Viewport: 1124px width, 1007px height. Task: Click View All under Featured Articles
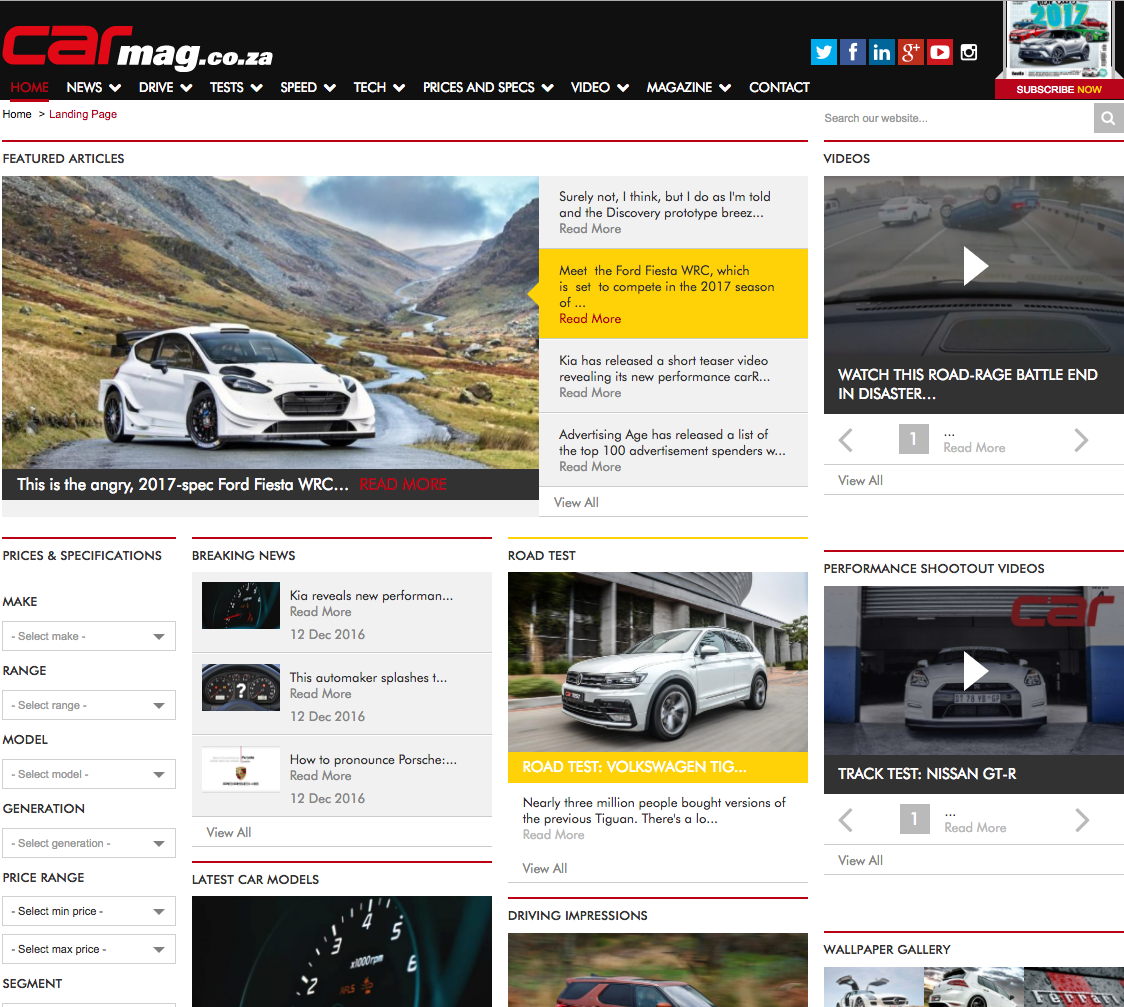tap(576, 502)
